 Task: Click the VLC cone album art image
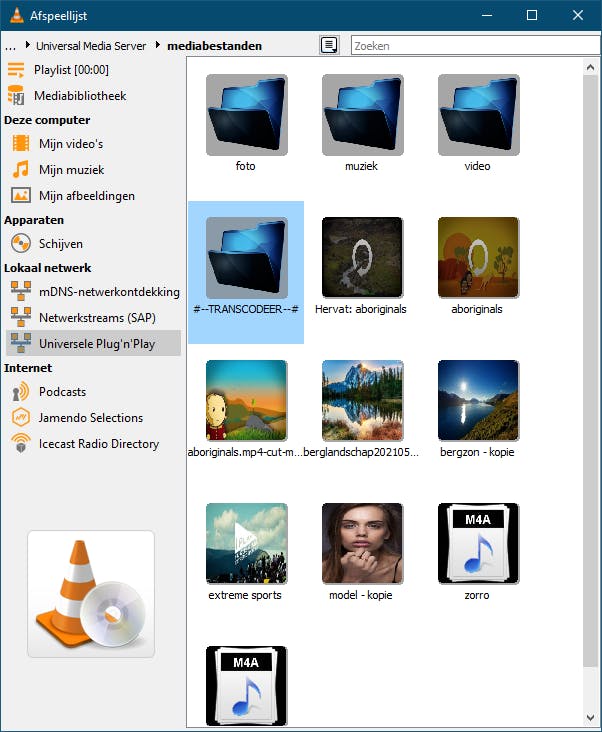(x=91, y=594)
